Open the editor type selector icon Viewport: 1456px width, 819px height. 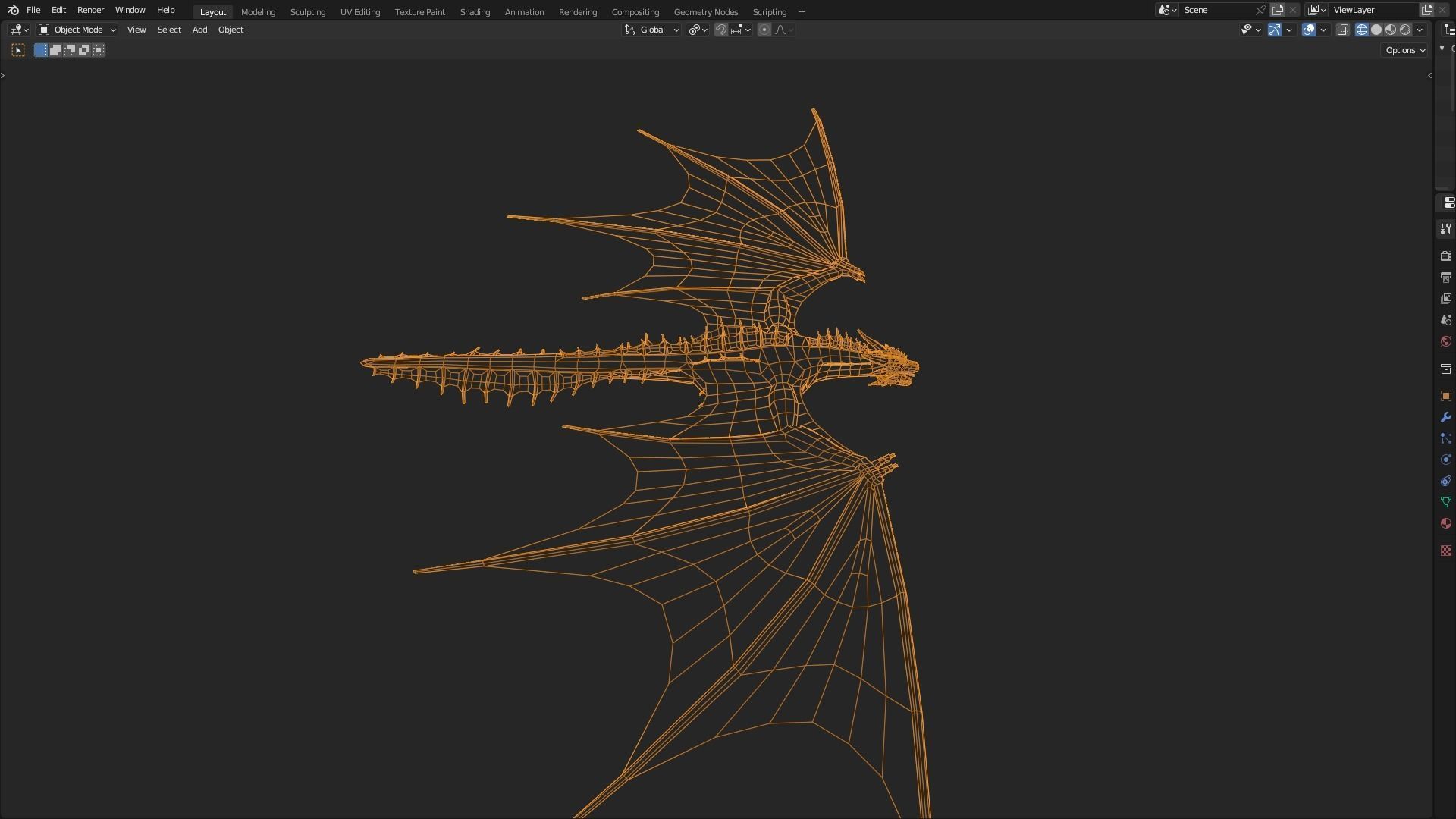(x=20, y=30)
